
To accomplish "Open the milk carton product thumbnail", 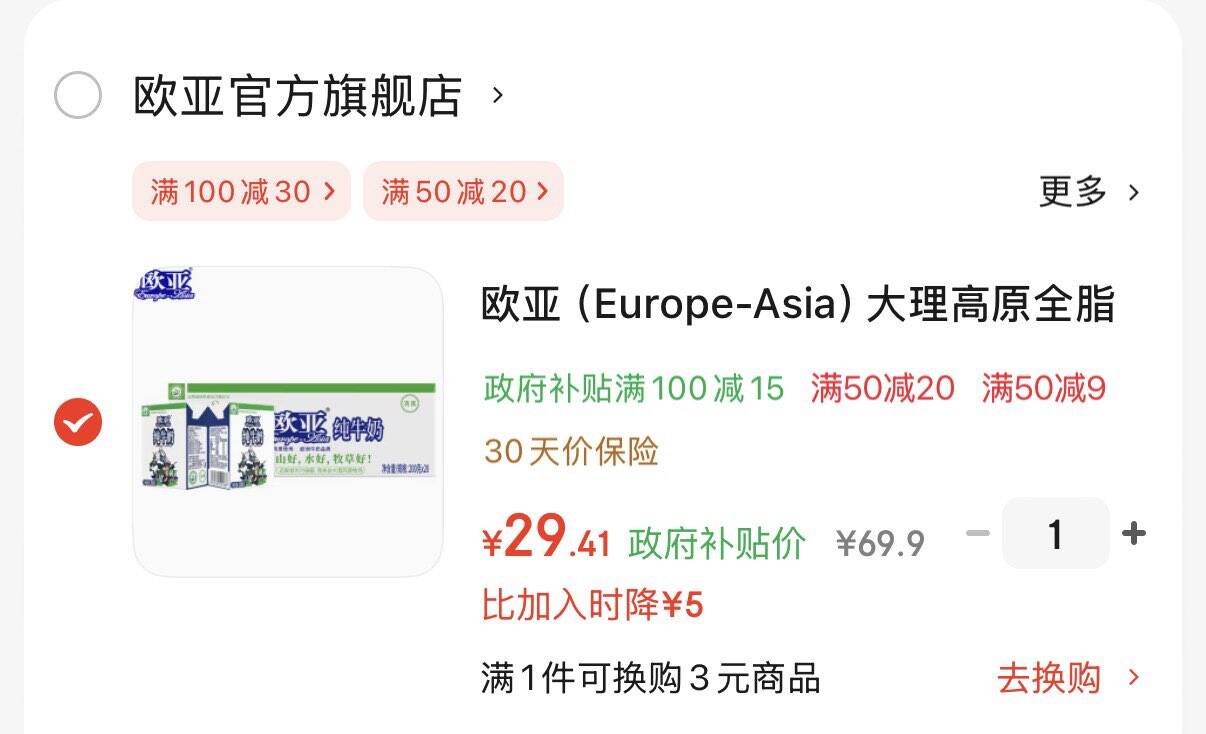I will 288,421.
